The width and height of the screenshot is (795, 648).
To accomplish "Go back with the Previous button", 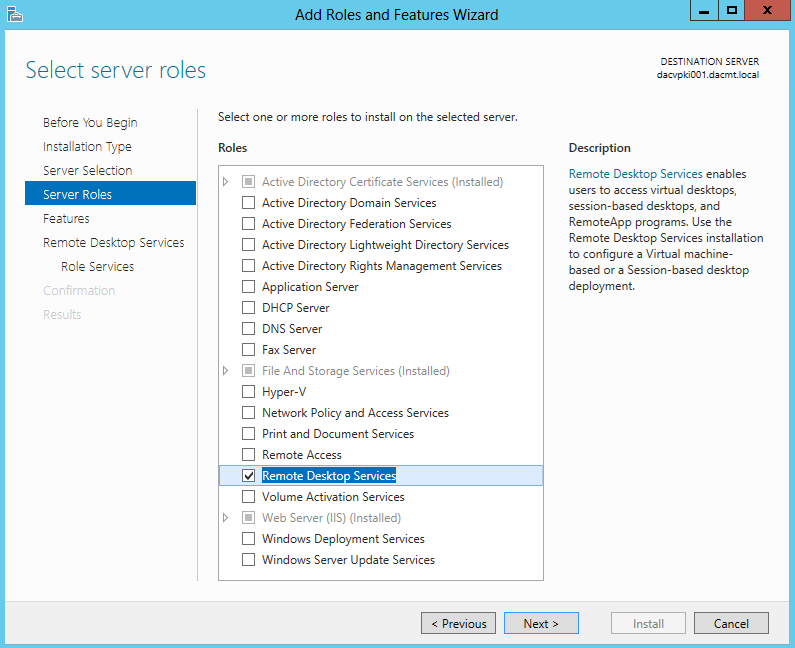I will [458, 623].
